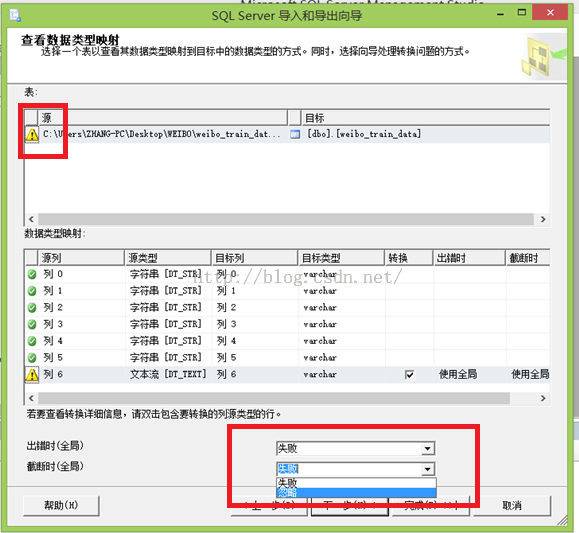Click the 源类型 column header

point(168,258)
